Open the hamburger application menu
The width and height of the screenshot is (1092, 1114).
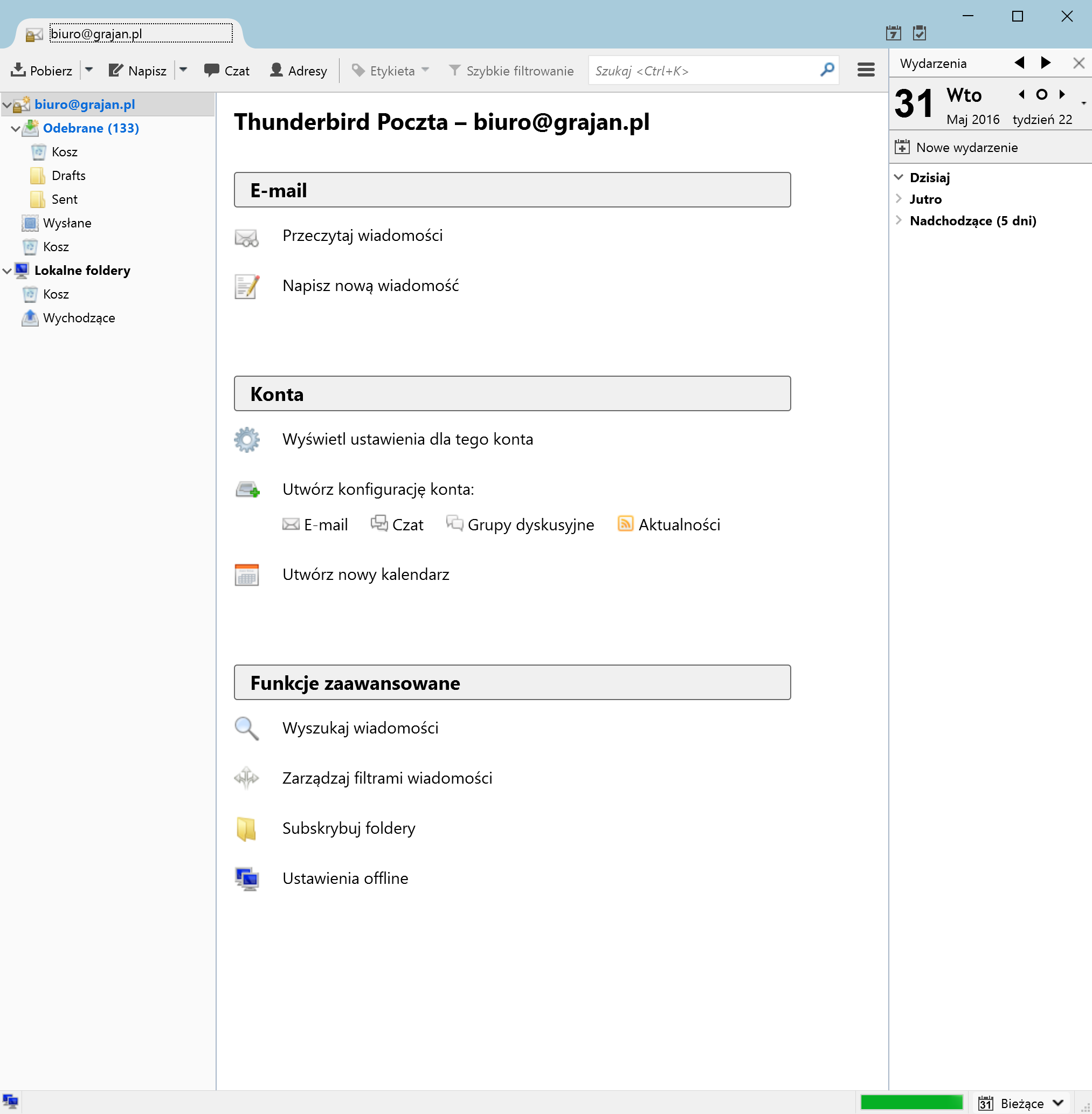[x=866, y=70]
